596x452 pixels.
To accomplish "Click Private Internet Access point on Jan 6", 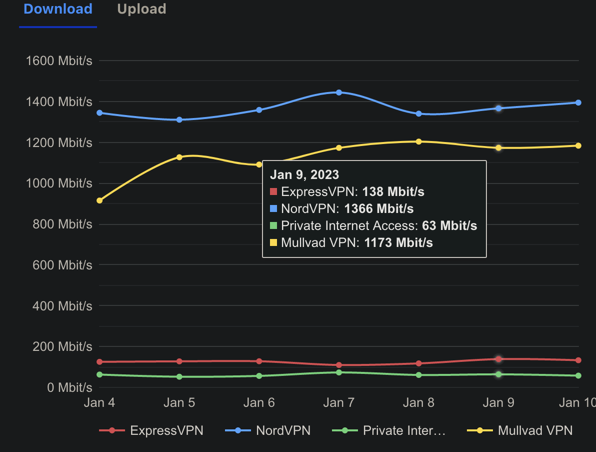I will (259, 376).
